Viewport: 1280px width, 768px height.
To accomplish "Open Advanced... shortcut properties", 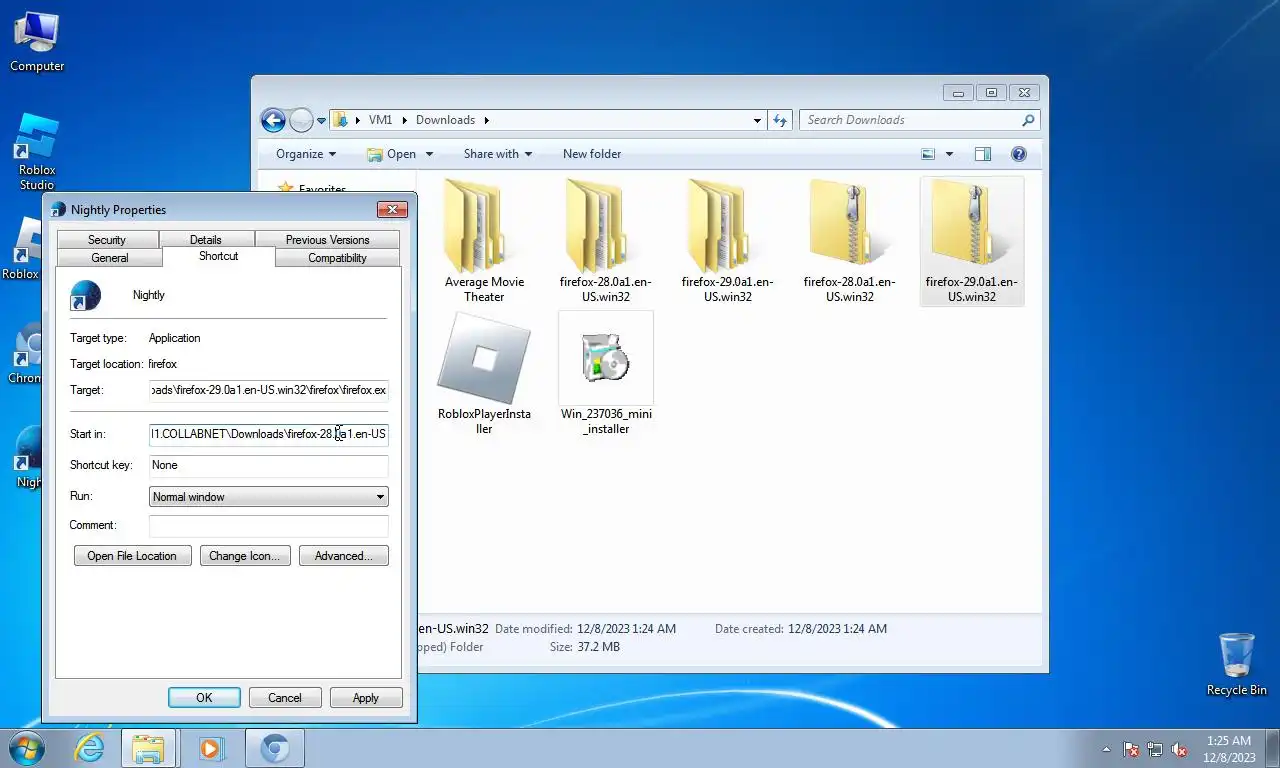I will coord(343,556).
